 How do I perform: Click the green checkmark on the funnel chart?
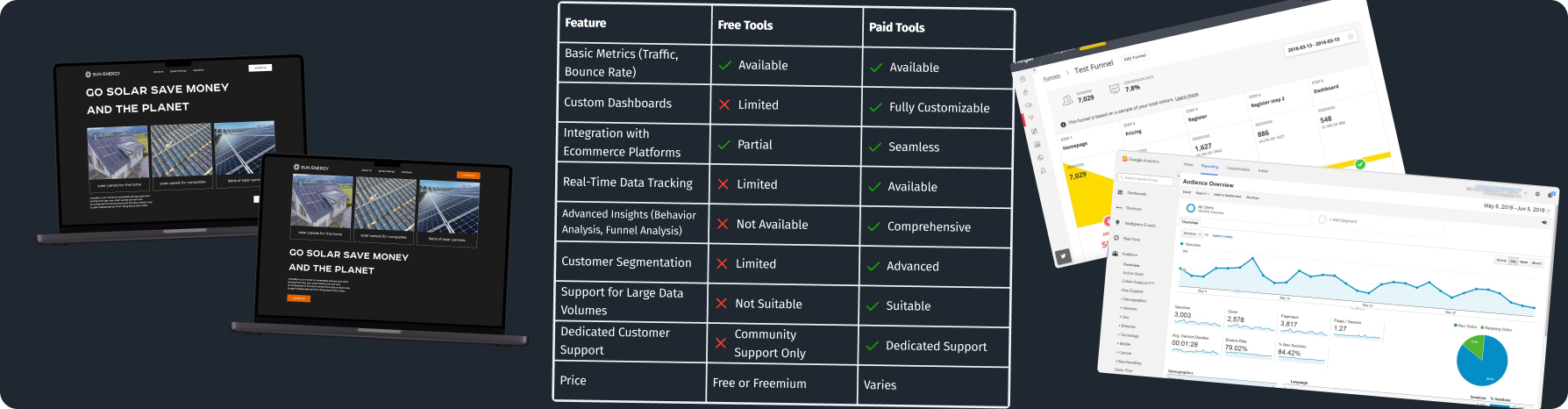click(x=1360, y=164)
